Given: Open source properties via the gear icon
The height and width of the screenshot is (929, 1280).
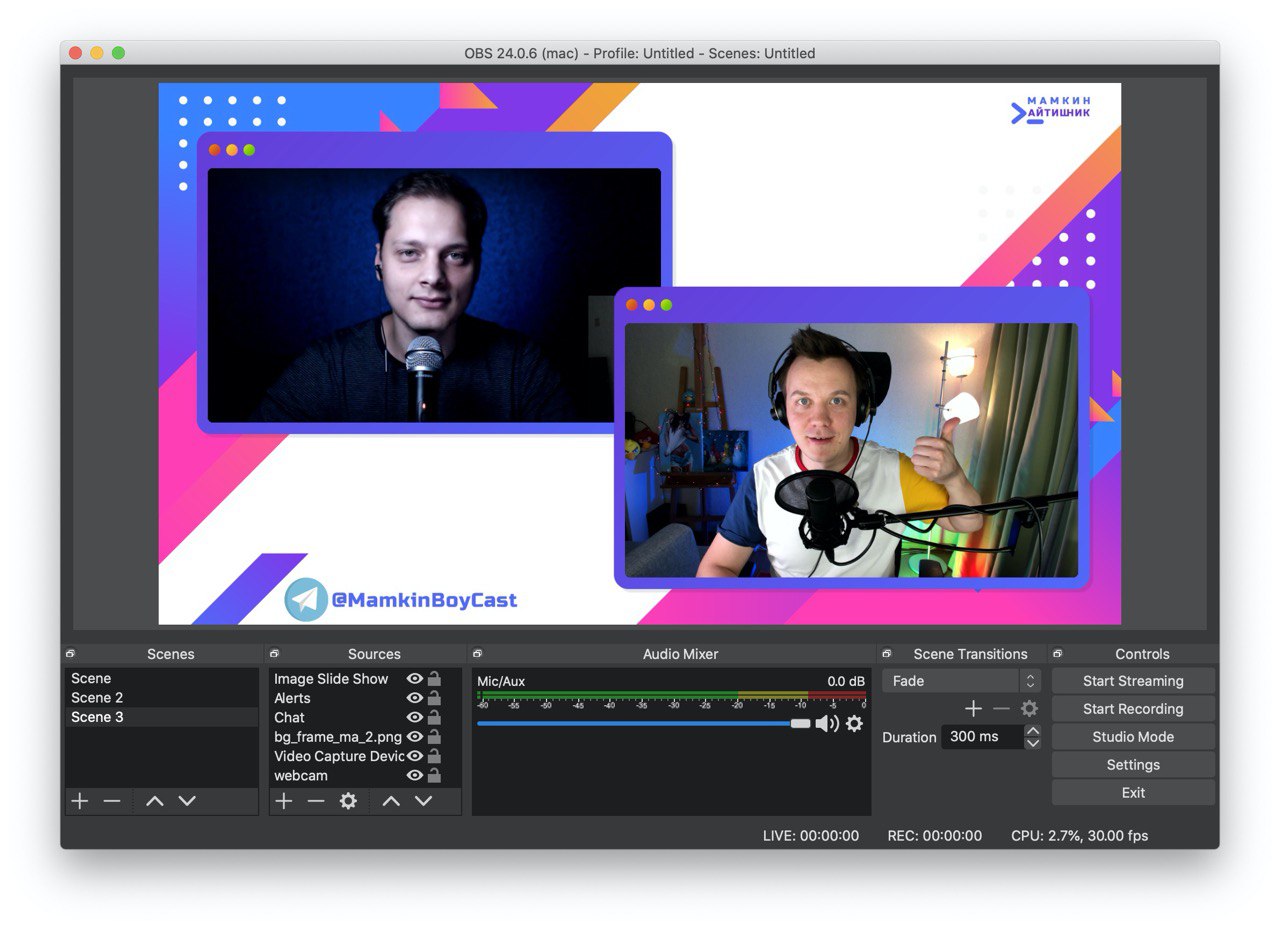Looking at the screenshot, I should tap(348, 801).
